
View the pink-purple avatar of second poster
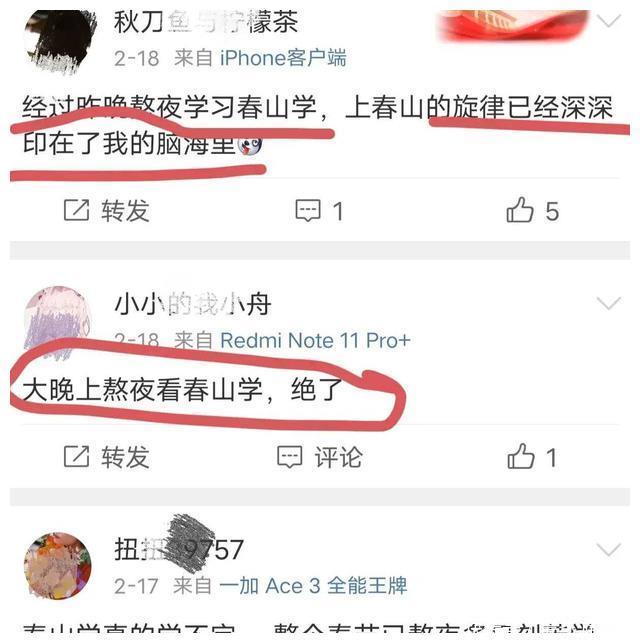click(57, 322)
